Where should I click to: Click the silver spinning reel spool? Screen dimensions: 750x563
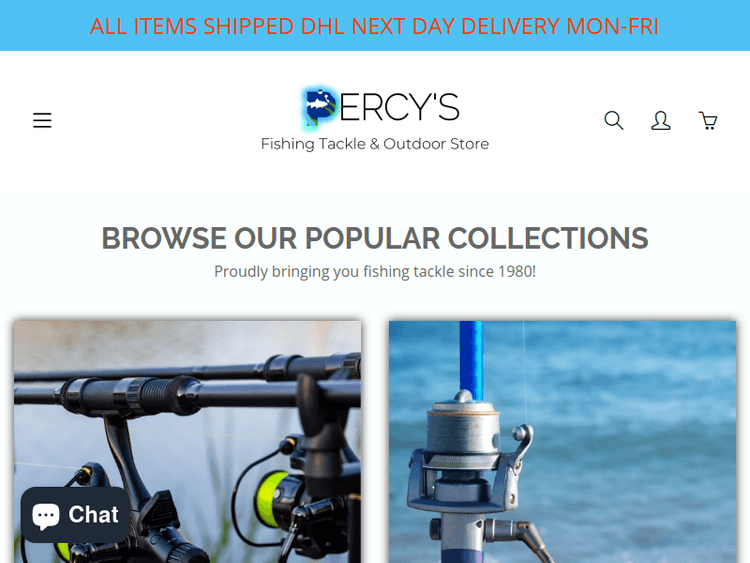(x=463, y=433)
